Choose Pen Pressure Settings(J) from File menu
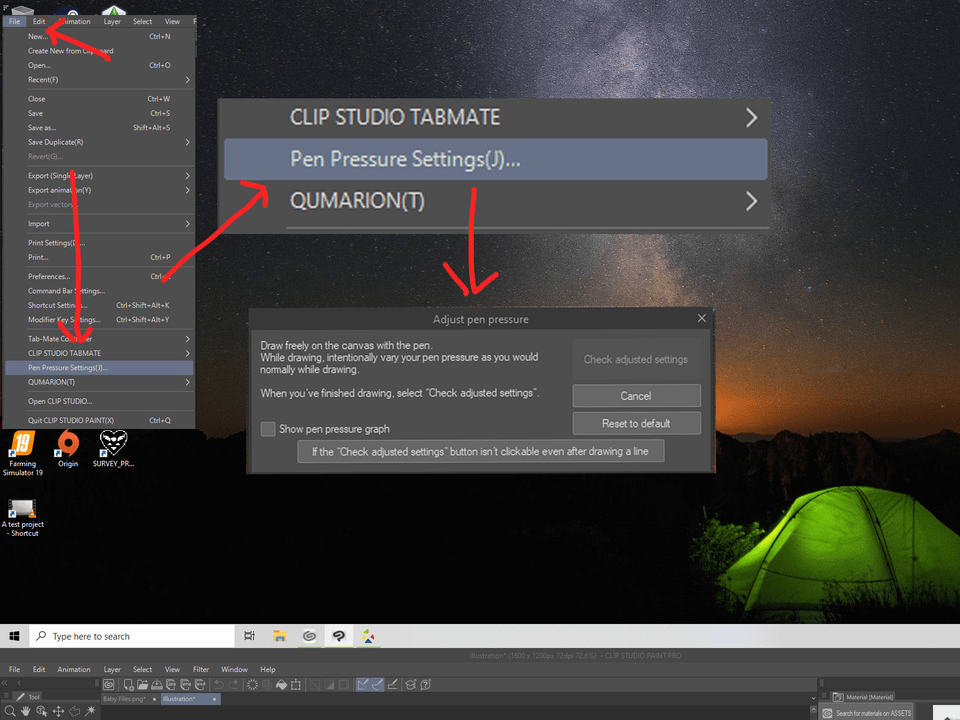This screenshot has width=960, height=720. [x=68, y=368]
